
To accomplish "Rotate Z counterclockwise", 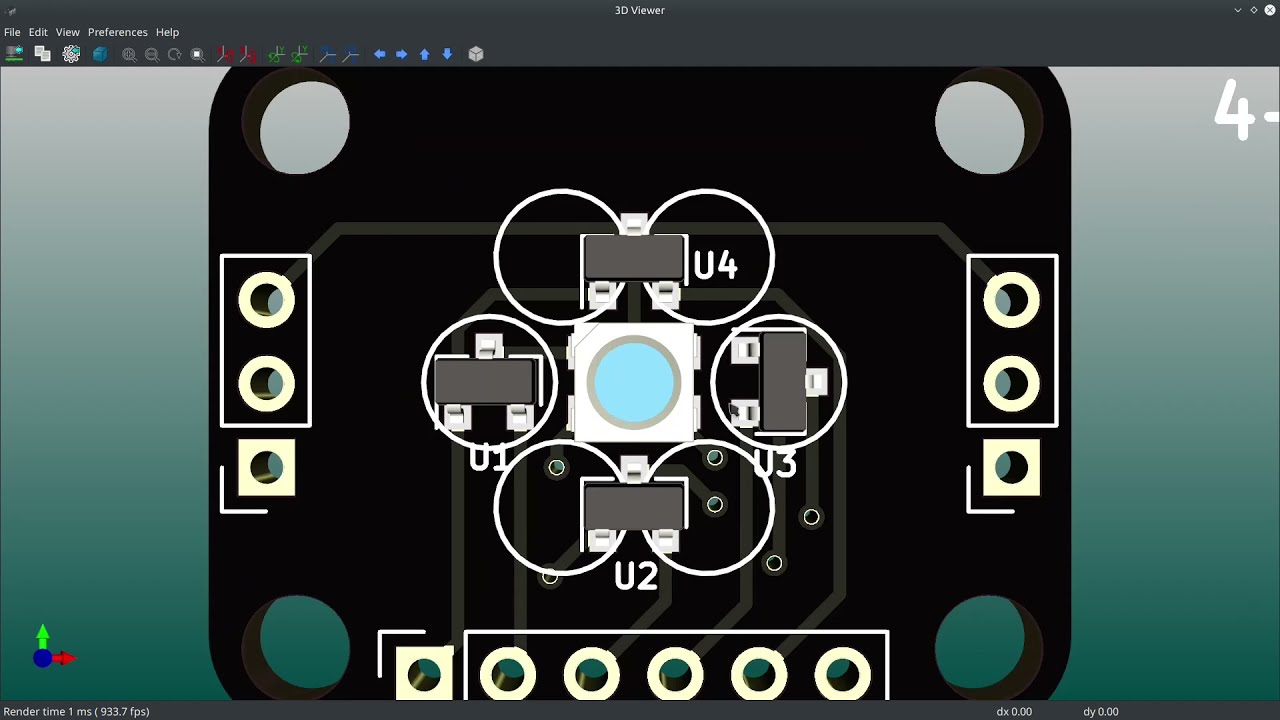I will click(x=351, y=54).
